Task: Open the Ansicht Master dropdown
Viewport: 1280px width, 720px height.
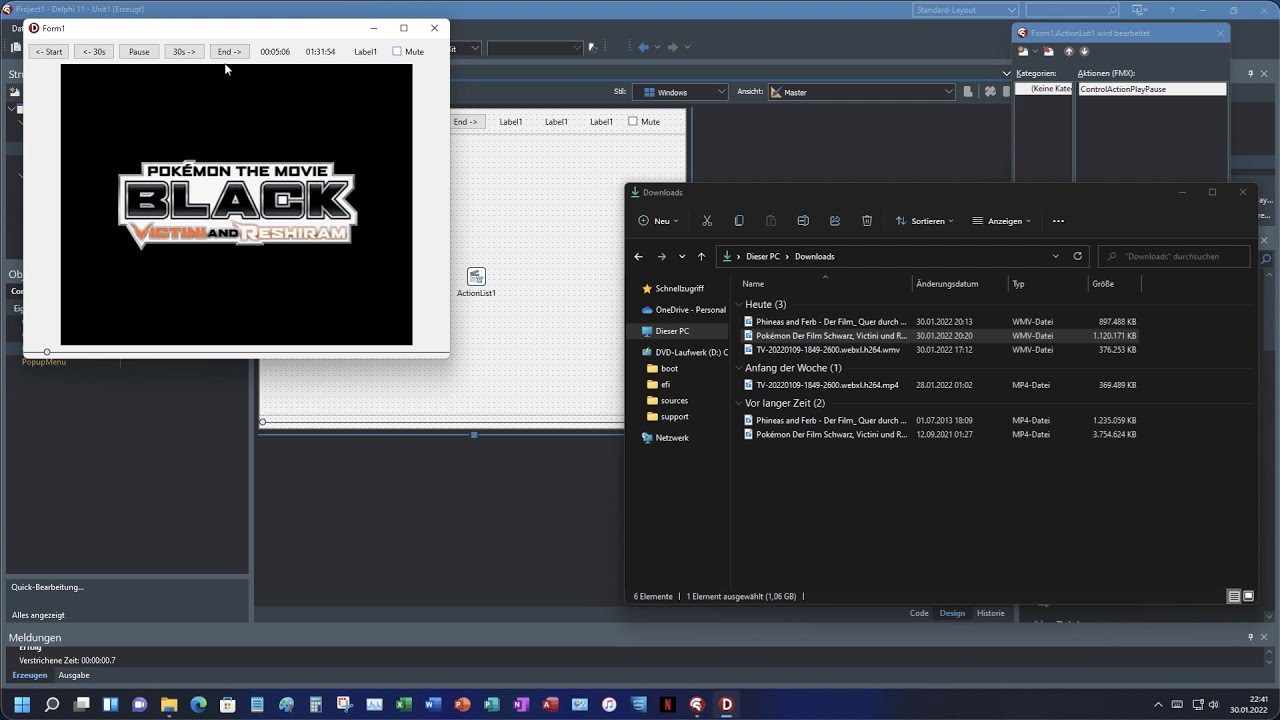Action: 861,92
